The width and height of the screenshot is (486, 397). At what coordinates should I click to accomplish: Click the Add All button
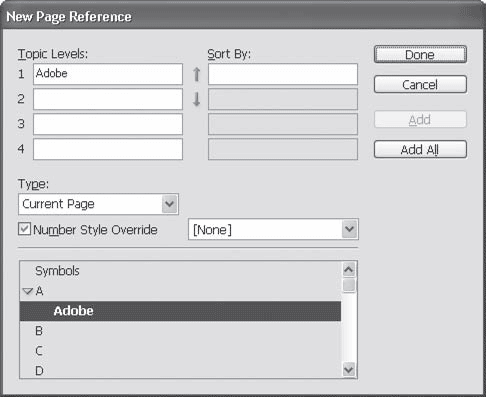(420, 149)
